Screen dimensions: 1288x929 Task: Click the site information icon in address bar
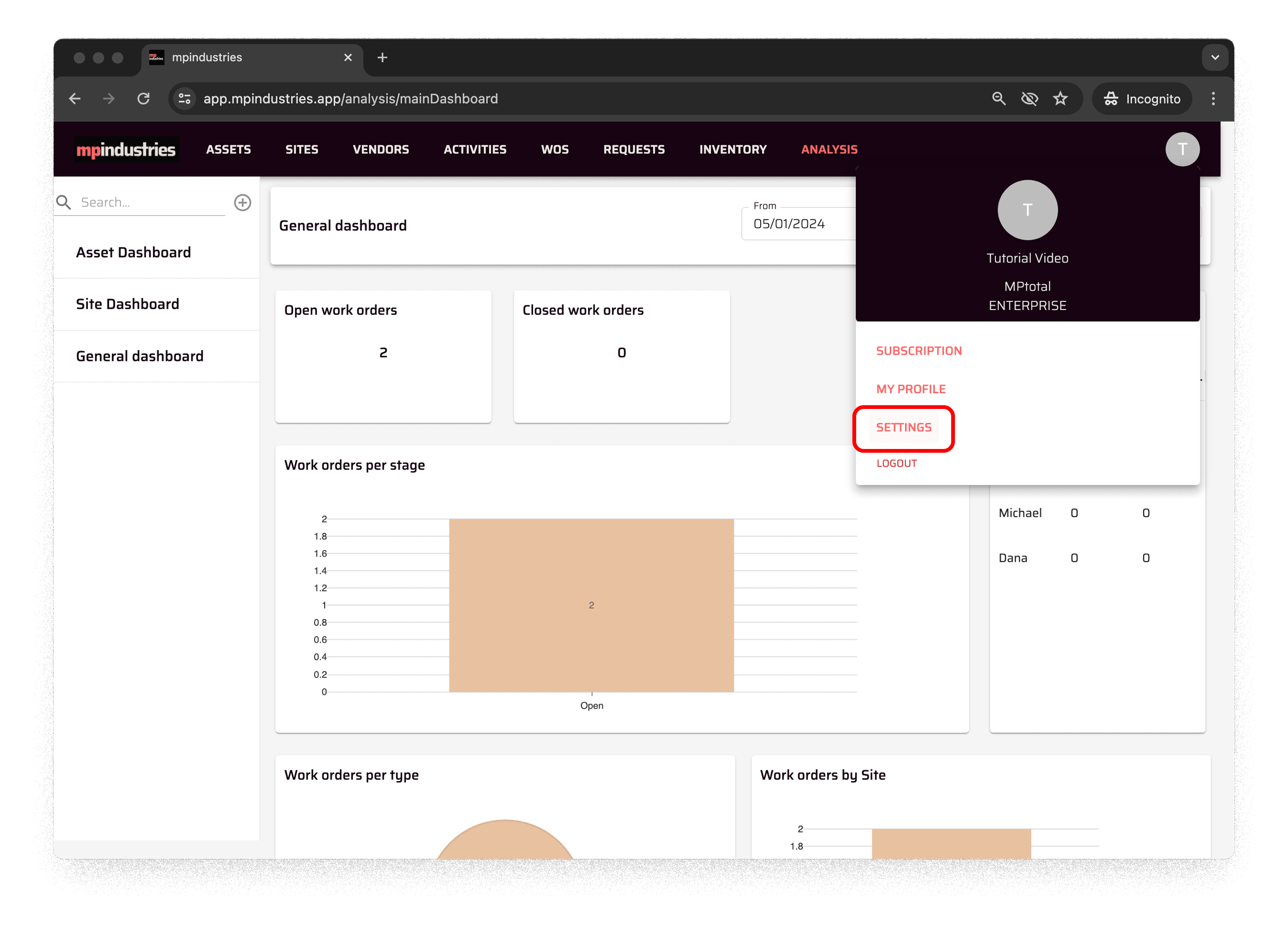(x=184, y=99)
